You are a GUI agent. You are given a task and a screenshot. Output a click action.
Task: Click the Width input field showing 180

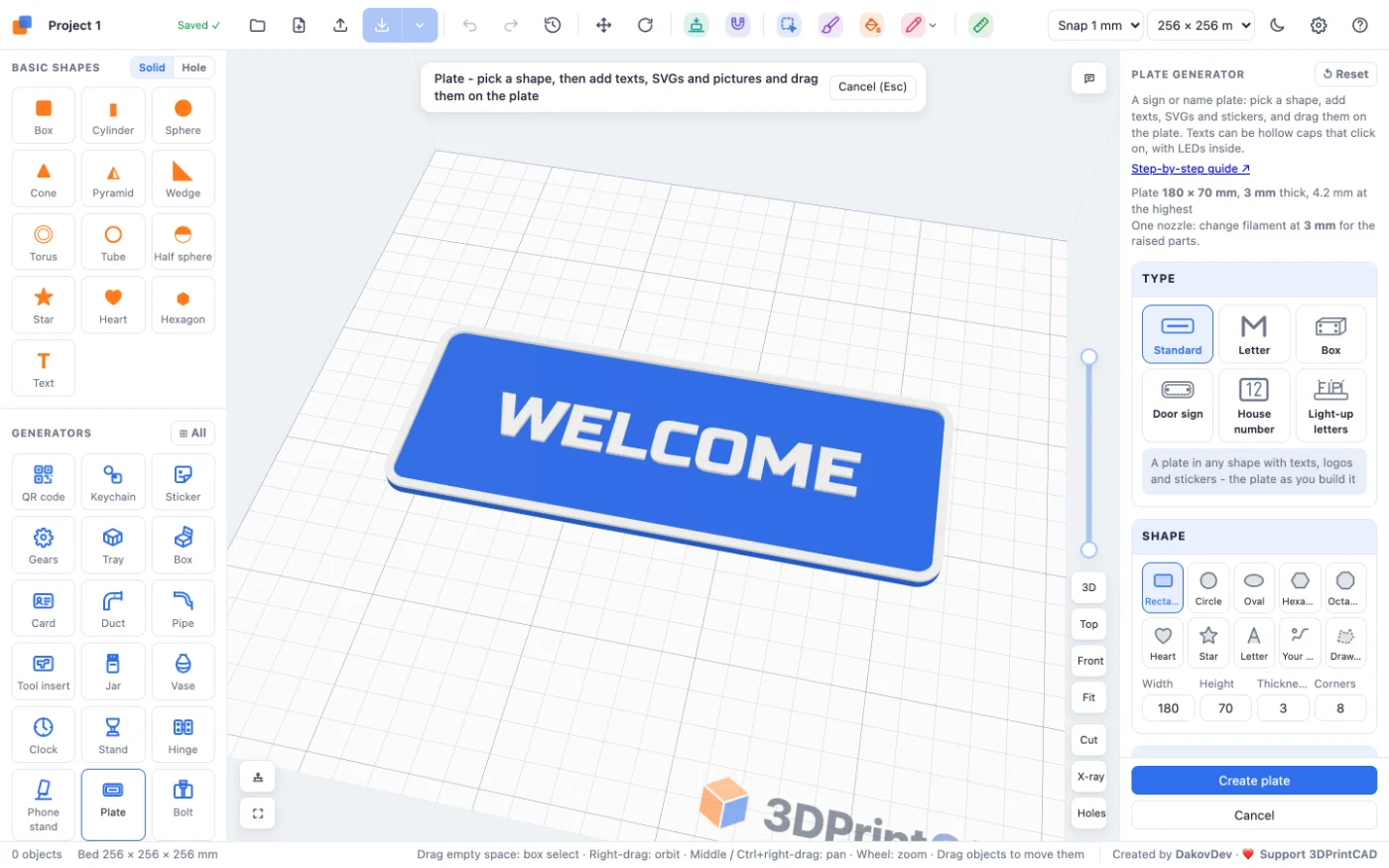click(1168, 708)
